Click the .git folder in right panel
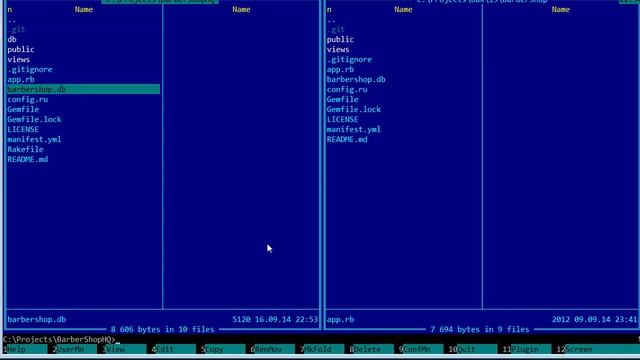The image size is (640, 360). click(336, 29)
